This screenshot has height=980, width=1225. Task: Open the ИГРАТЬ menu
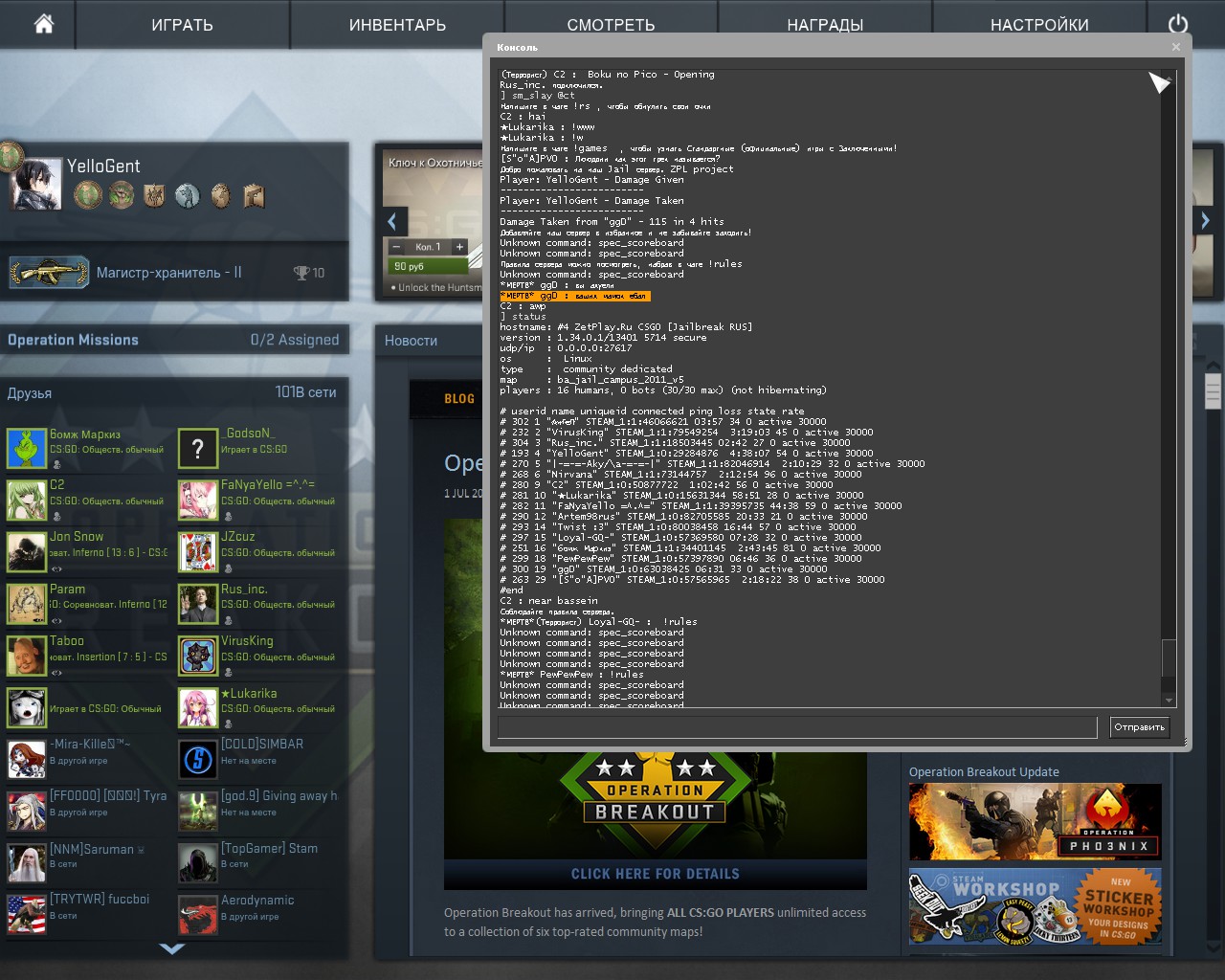tap(182, 25)
